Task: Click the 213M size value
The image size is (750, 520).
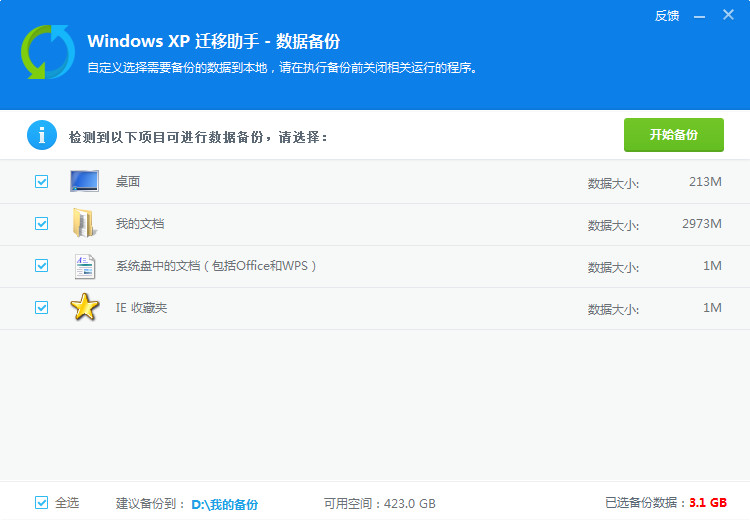Action: point(705,182)
